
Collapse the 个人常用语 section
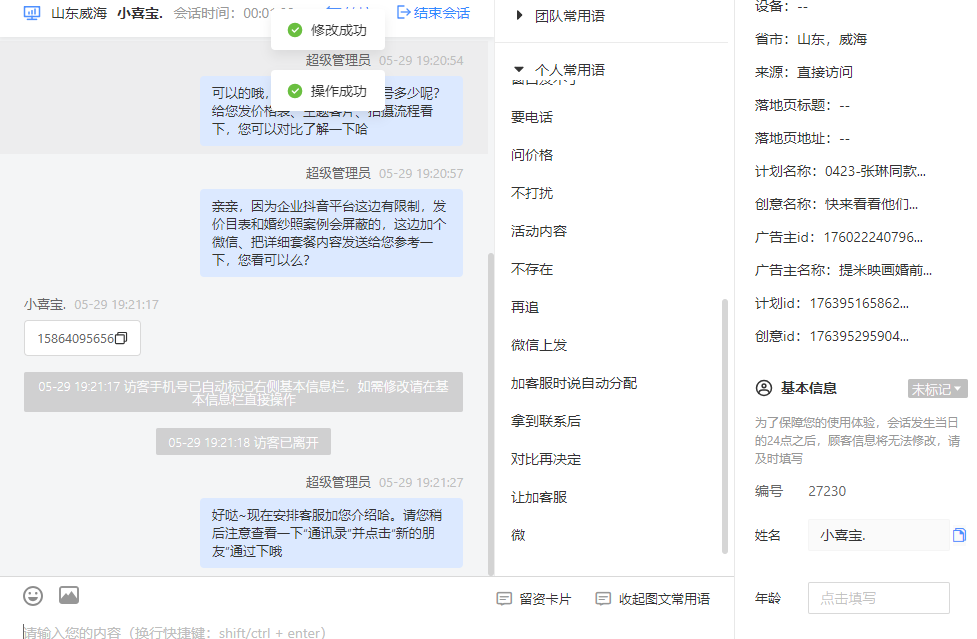tap(518, 69)
